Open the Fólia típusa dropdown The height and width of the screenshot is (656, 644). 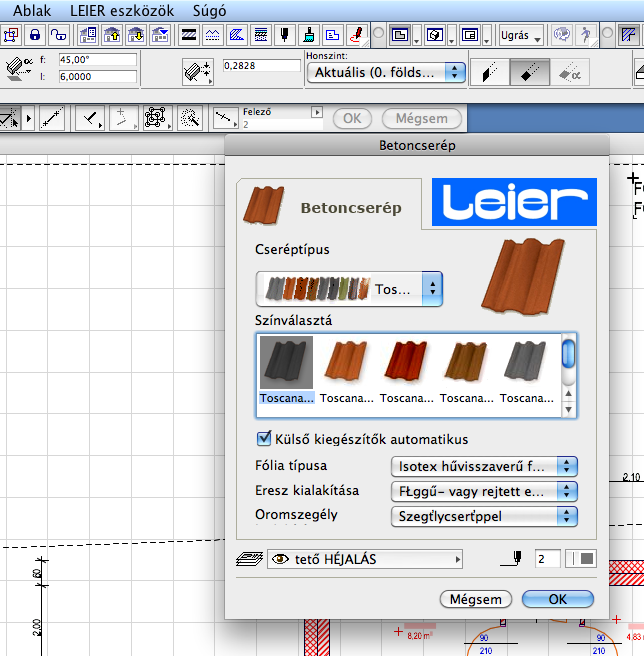(x=484, y=466)
